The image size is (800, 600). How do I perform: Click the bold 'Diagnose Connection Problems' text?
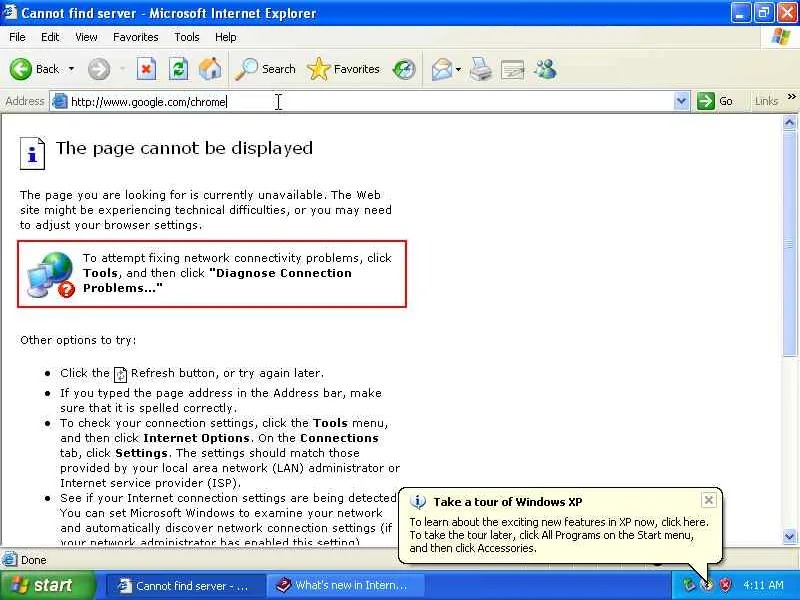pyautogui.click(x=217, y=280)
